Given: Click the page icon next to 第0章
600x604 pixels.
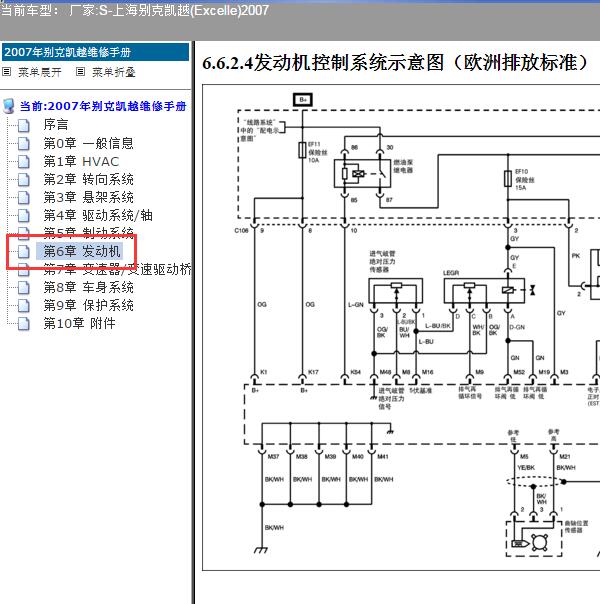Looking at the screenshot, I should [x=24, y=144].
